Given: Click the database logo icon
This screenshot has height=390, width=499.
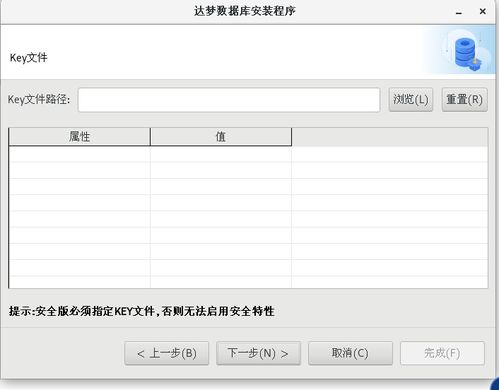Looking at the screenshot, I should pyautogui.click(x=467, y=53).
